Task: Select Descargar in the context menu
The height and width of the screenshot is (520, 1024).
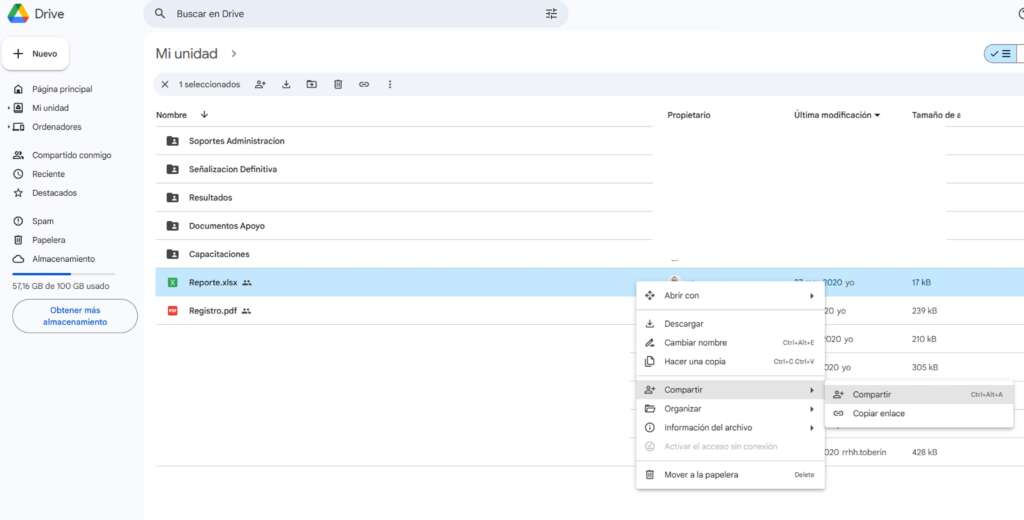Action: click(684, 324)
